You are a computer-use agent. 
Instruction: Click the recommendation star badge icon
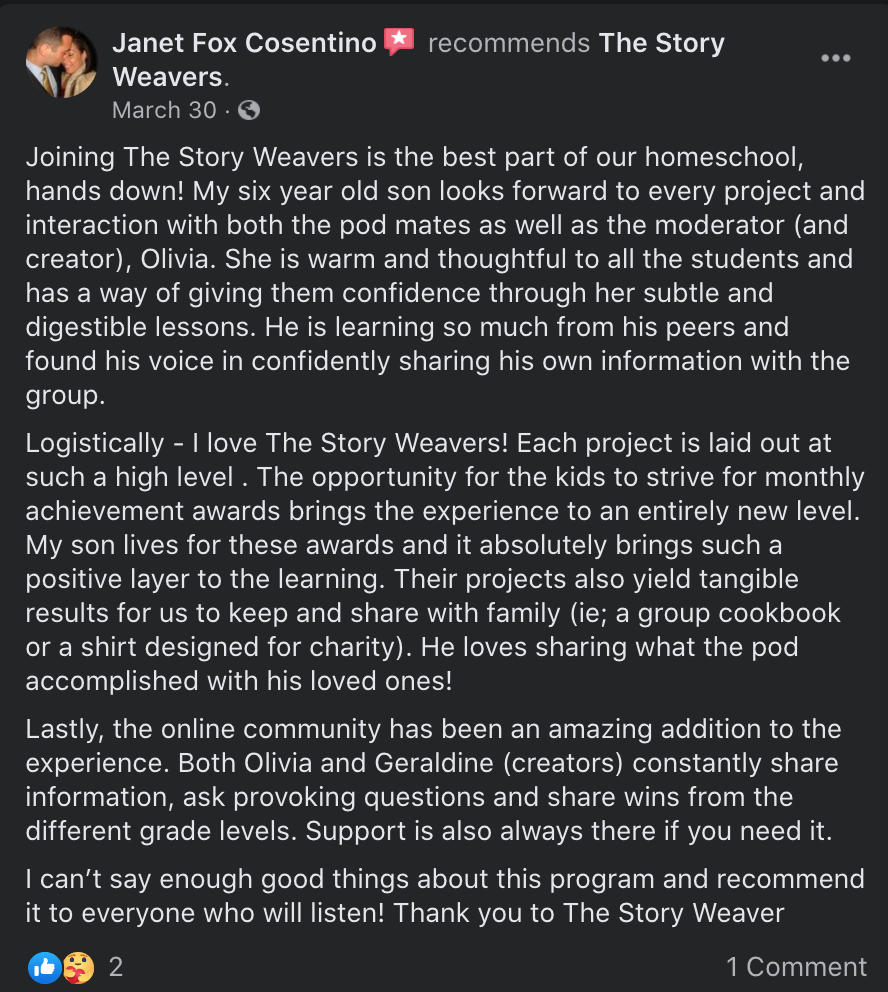pyautogui.click(x=399, y=42)
